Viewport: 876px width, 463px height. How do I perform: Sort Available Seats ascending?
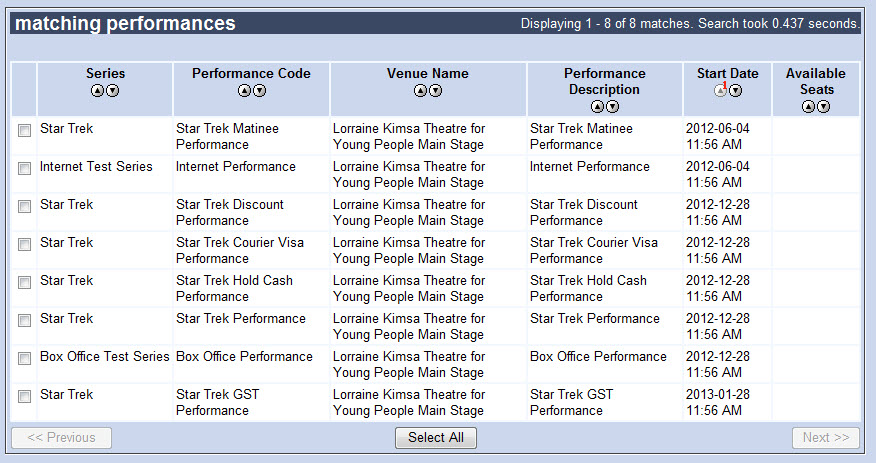808,107
